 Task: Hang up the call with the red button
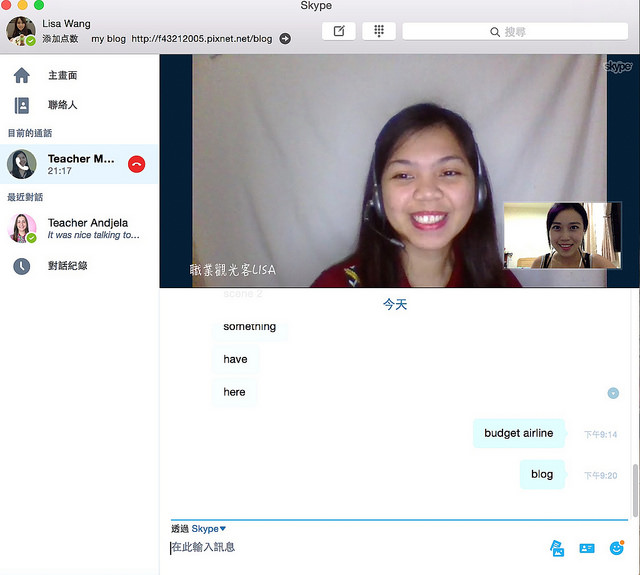coord(137,164)
